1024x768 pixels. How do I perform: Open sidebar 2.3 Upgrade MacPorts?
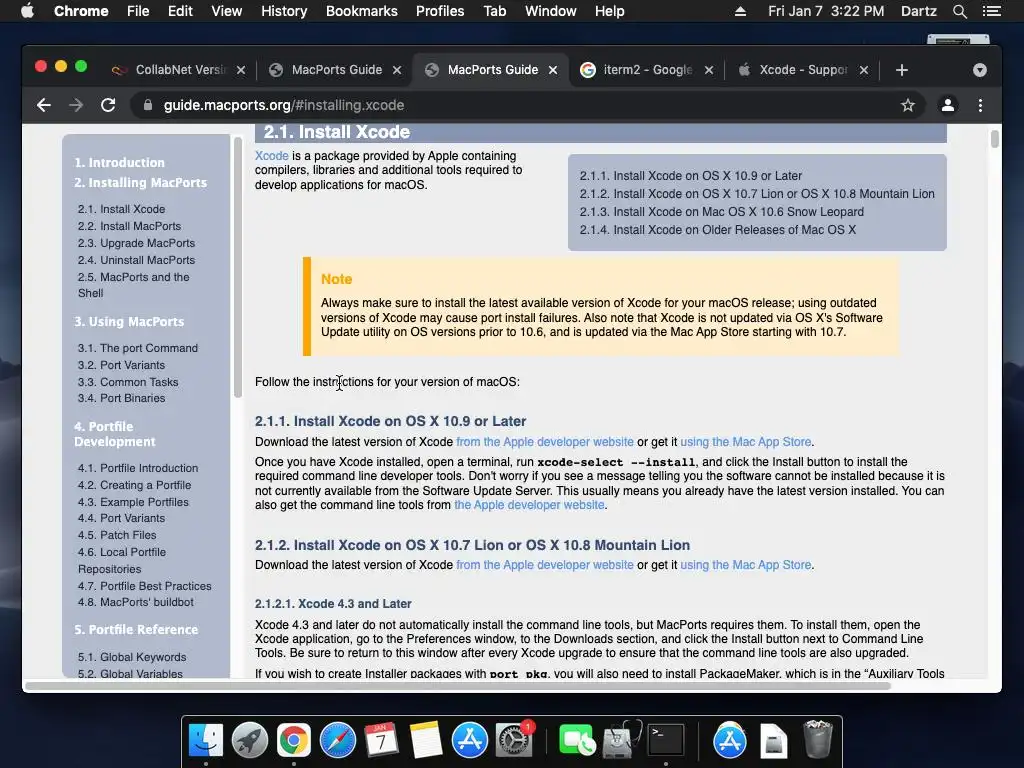(136, 243)
